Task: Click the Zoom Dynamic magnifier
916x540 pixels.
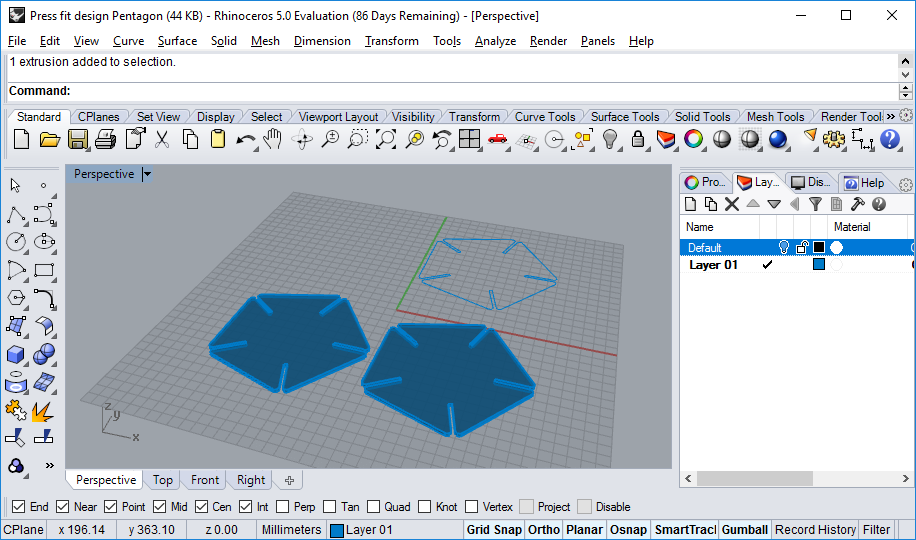Action: click(330, 140)
